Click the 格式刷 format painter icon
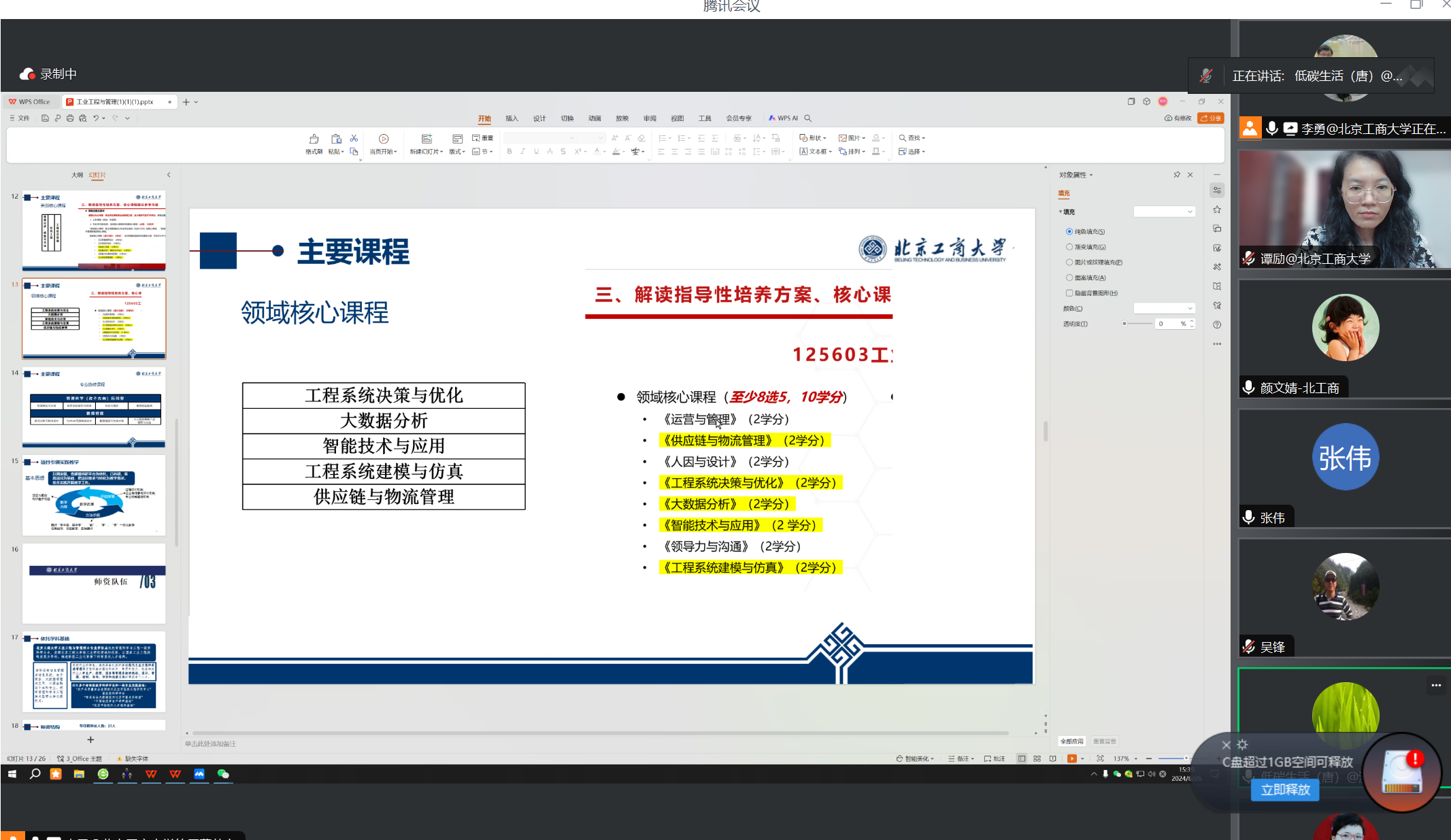This screenshot has width=1451, height=840. coord(314,139)
